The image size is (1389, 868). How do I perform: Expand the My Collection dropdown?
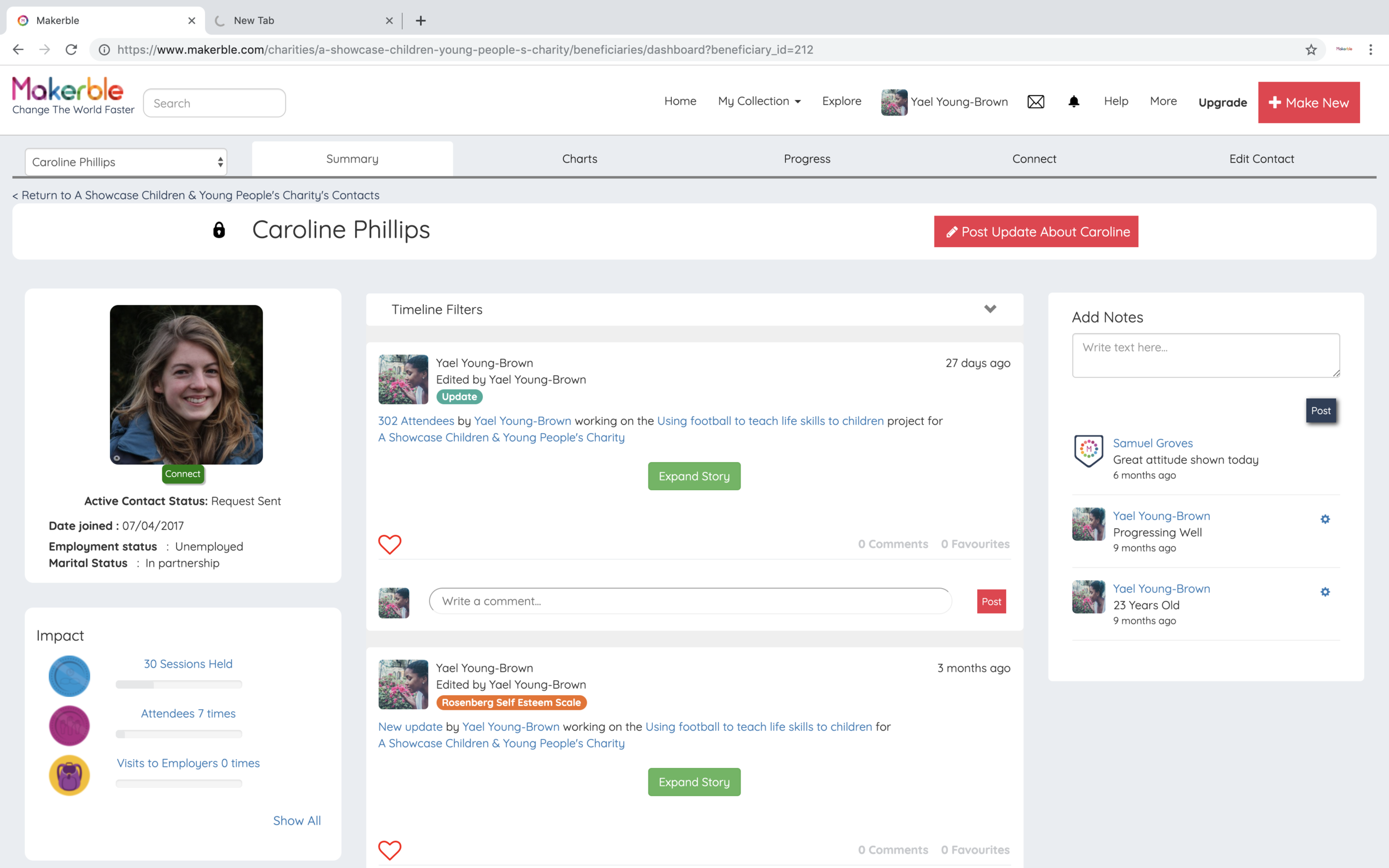(758, 102)
